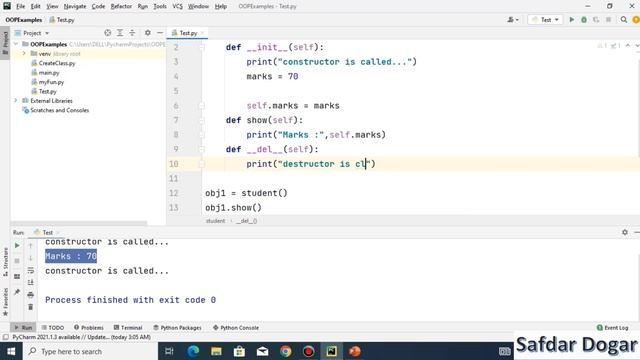Open the Edit menu
The width and height of the screenshot is (640, 360).
tap(36, 7)
